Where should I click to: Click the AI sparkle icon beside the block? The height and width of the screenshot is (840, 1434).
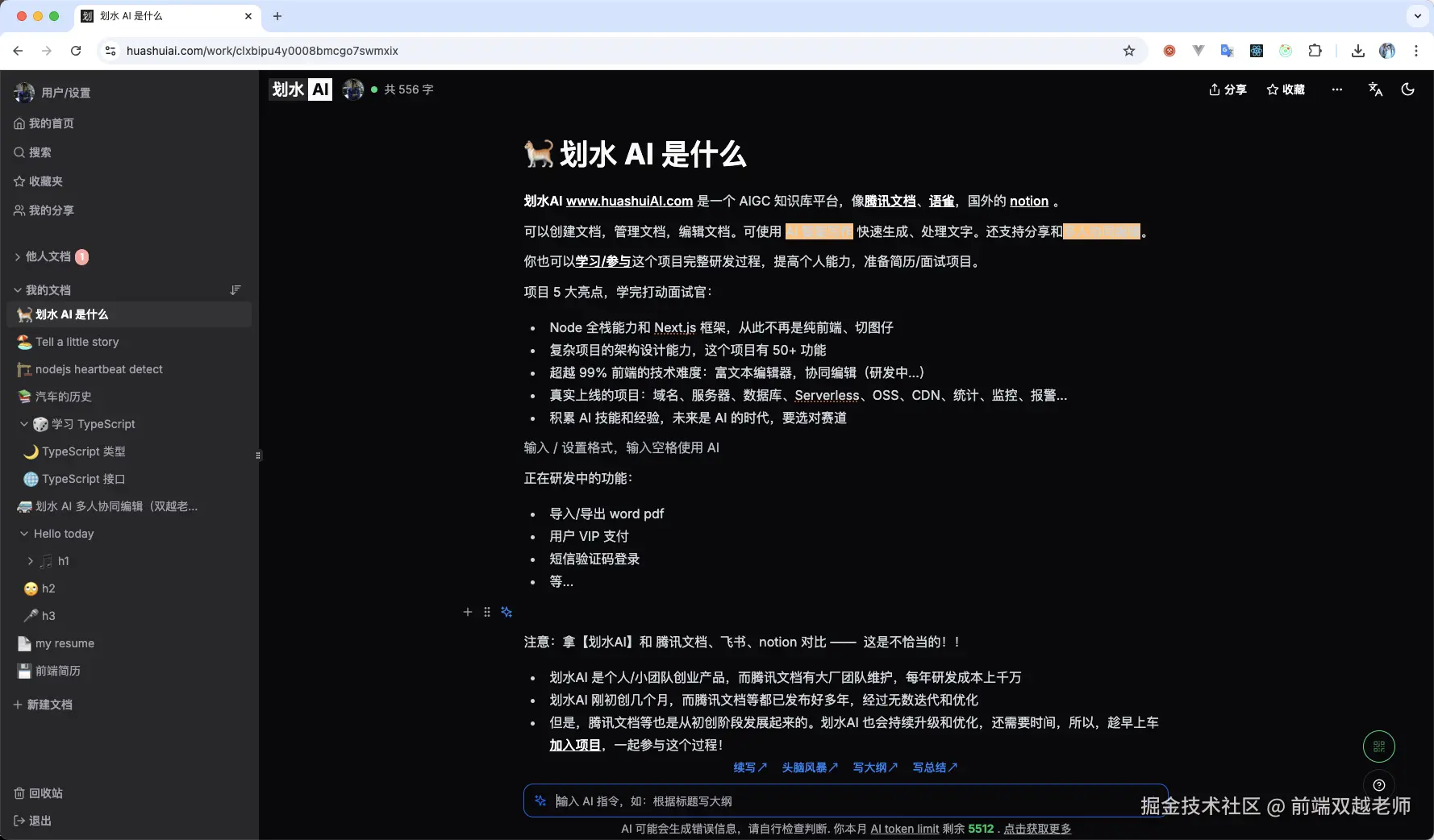click(506, 613)
